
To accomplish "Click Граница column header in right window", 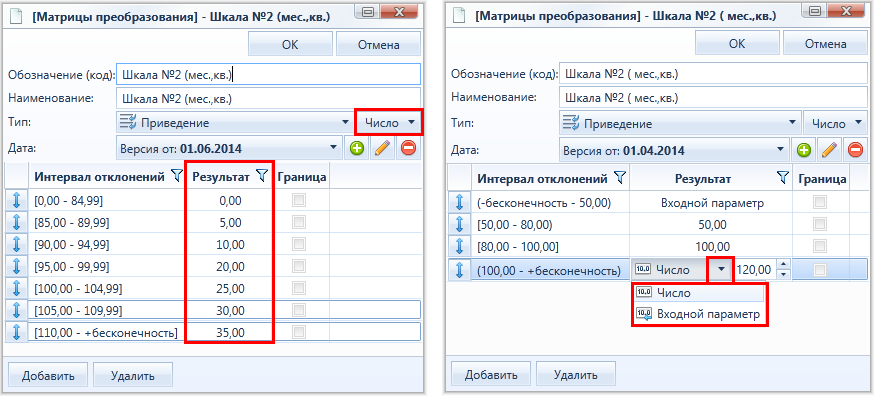I will click(822, 178).
